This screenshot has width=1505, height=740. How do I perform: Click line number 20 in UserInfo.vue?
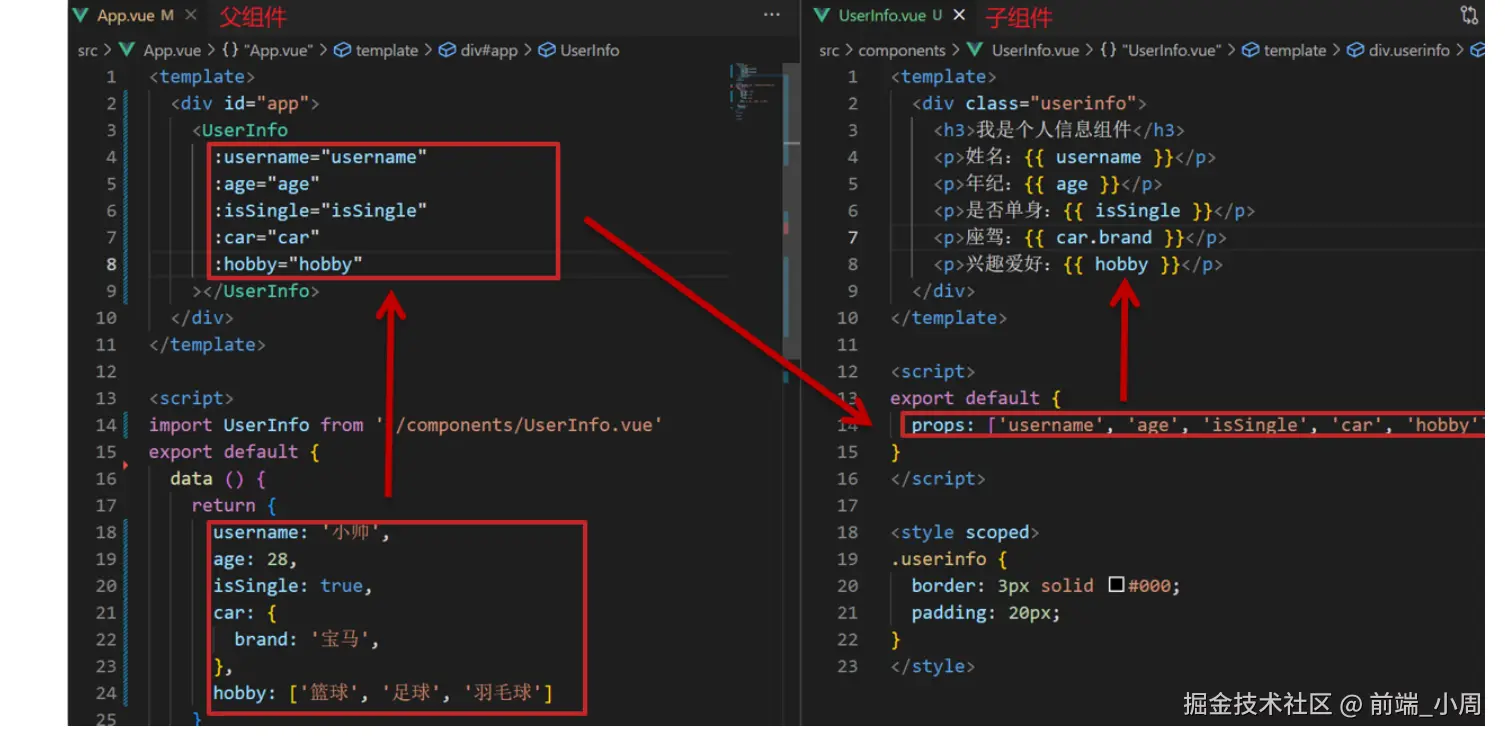848,586
